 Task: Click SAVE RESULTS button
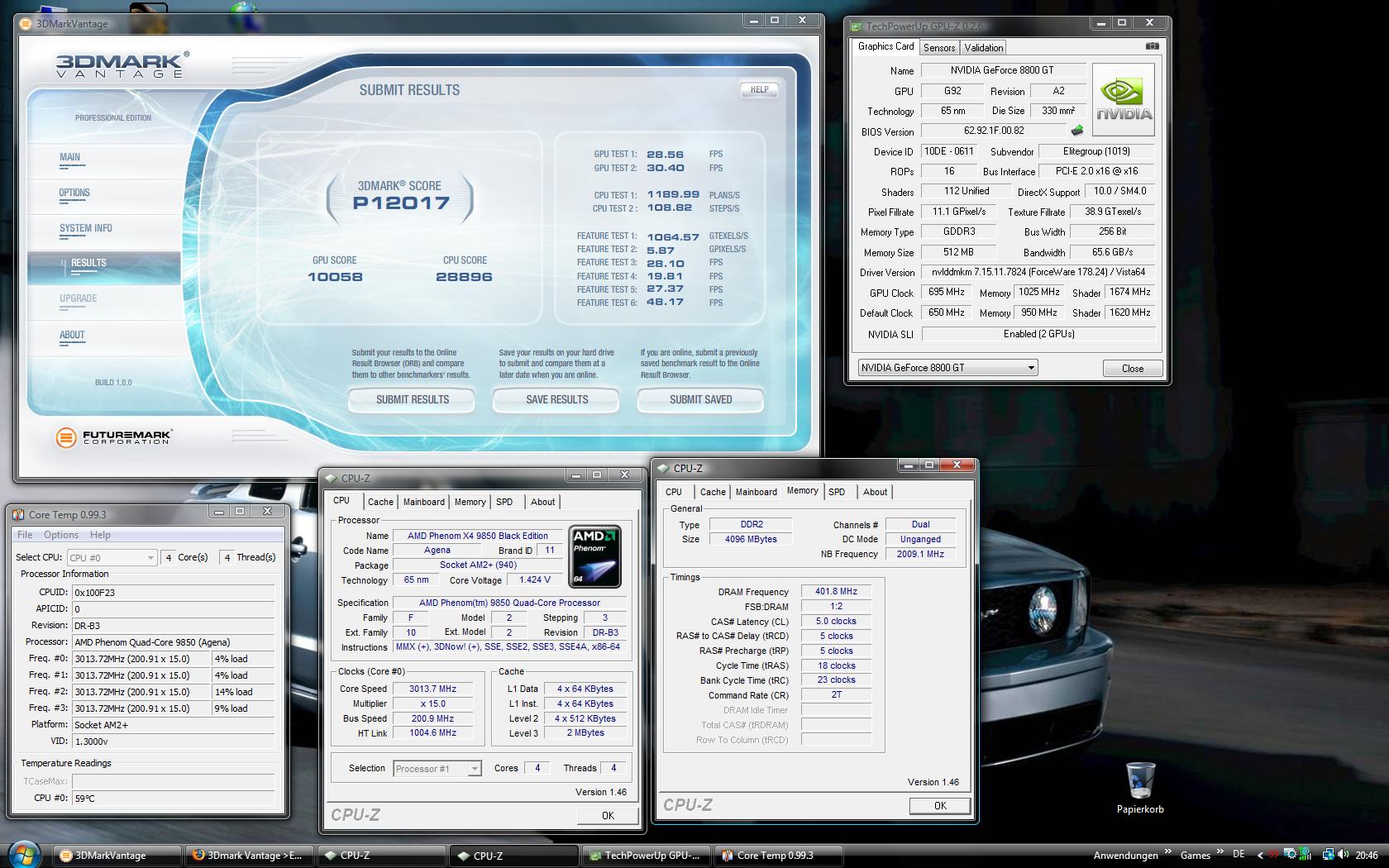(x=556, y=399)
